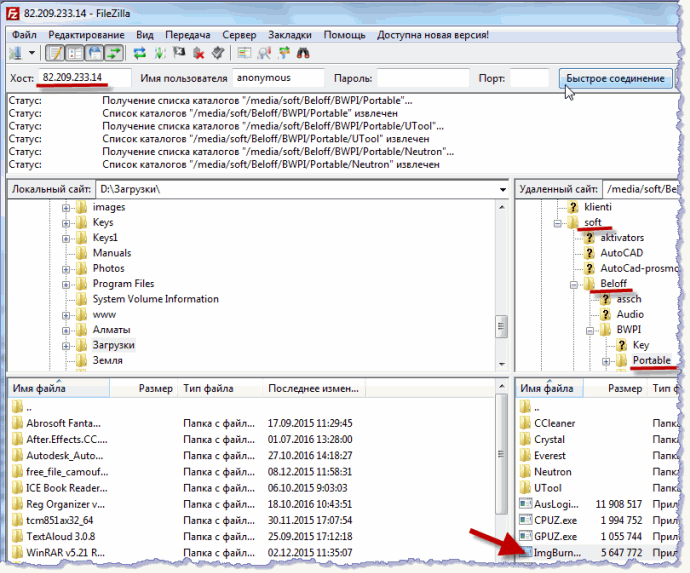Select the GPUZ.exe file icon

pos(525,536)
